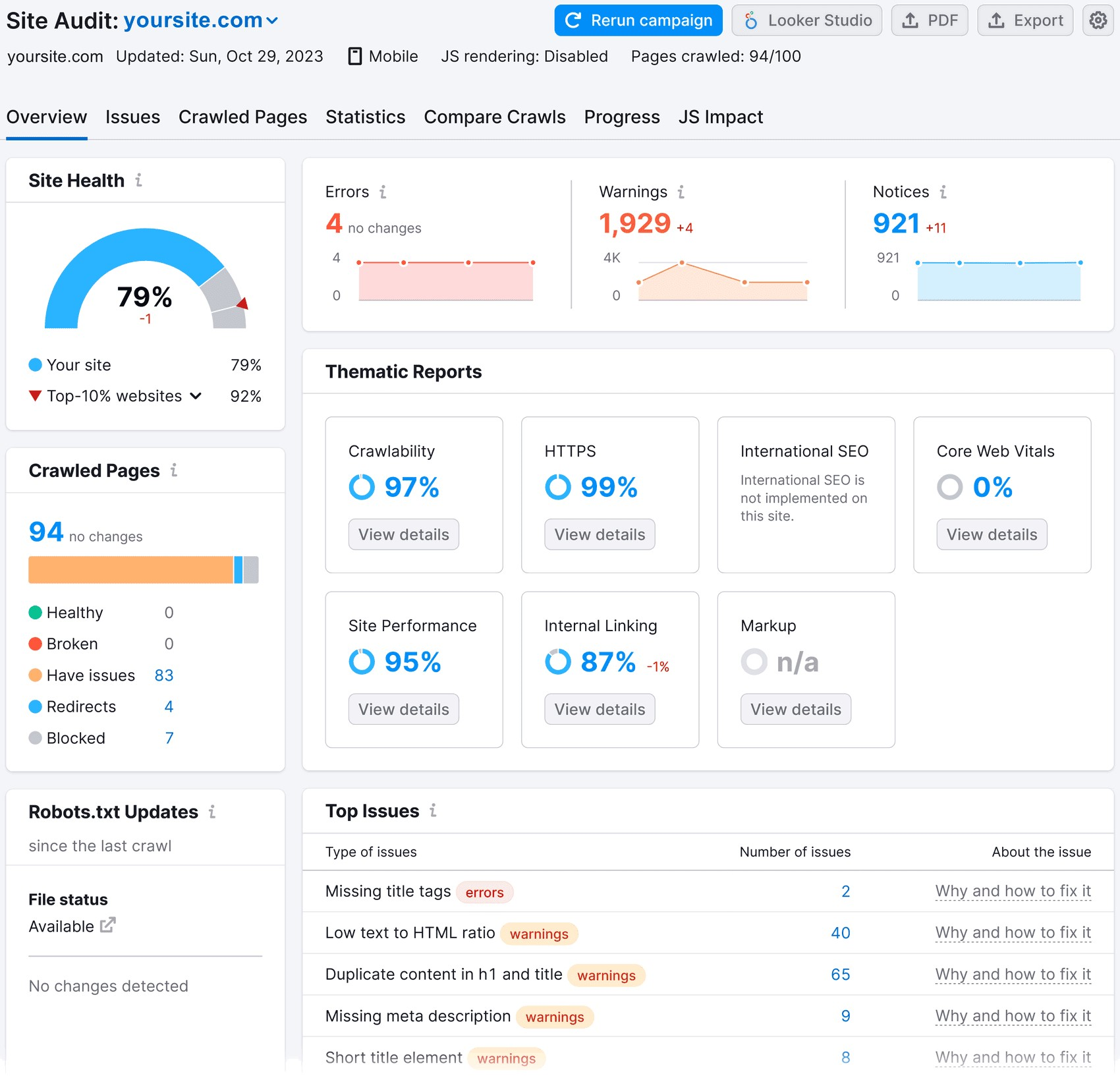Click the 1,929 warnings count
The width and height of the screenshot is (1120, 1076).
tap(634, 224)
